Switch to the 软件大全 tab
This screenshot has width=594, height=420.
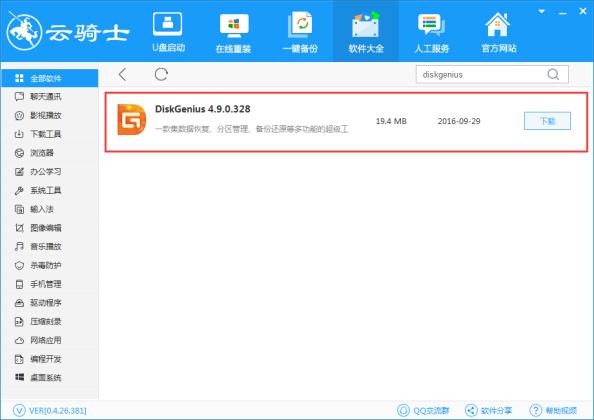(366, 32)
